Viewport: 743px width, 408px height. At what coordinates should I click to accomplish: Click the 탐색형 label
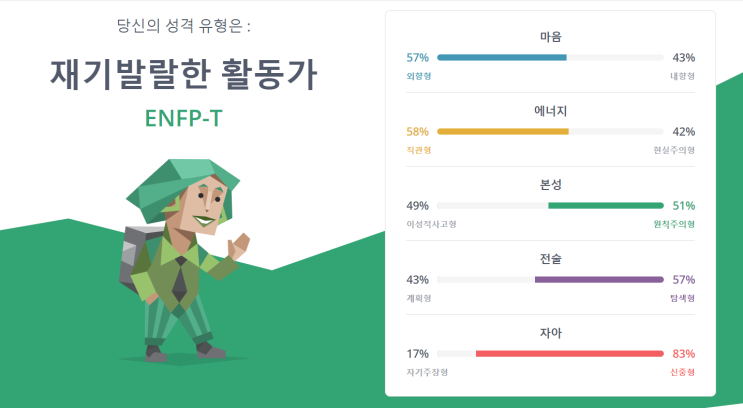[682, 298]
